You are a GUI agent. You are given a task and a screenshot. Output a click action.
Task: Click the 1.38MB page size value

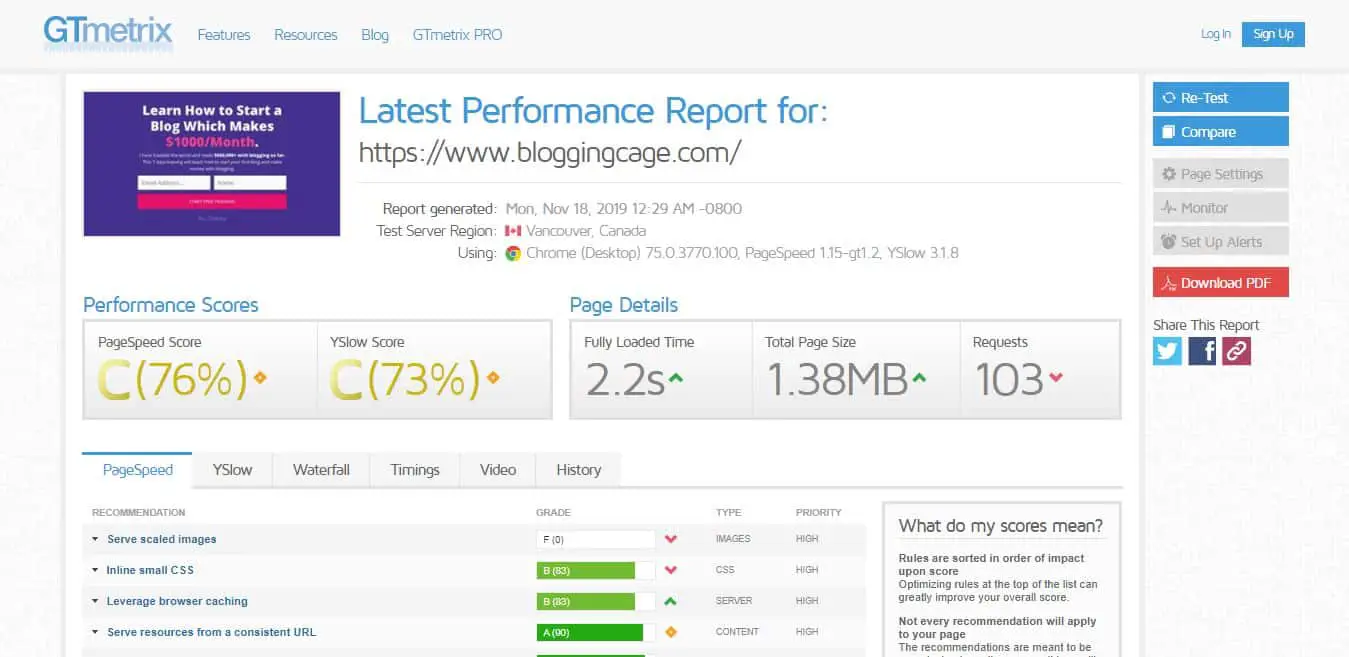click(x=837, y=380)
